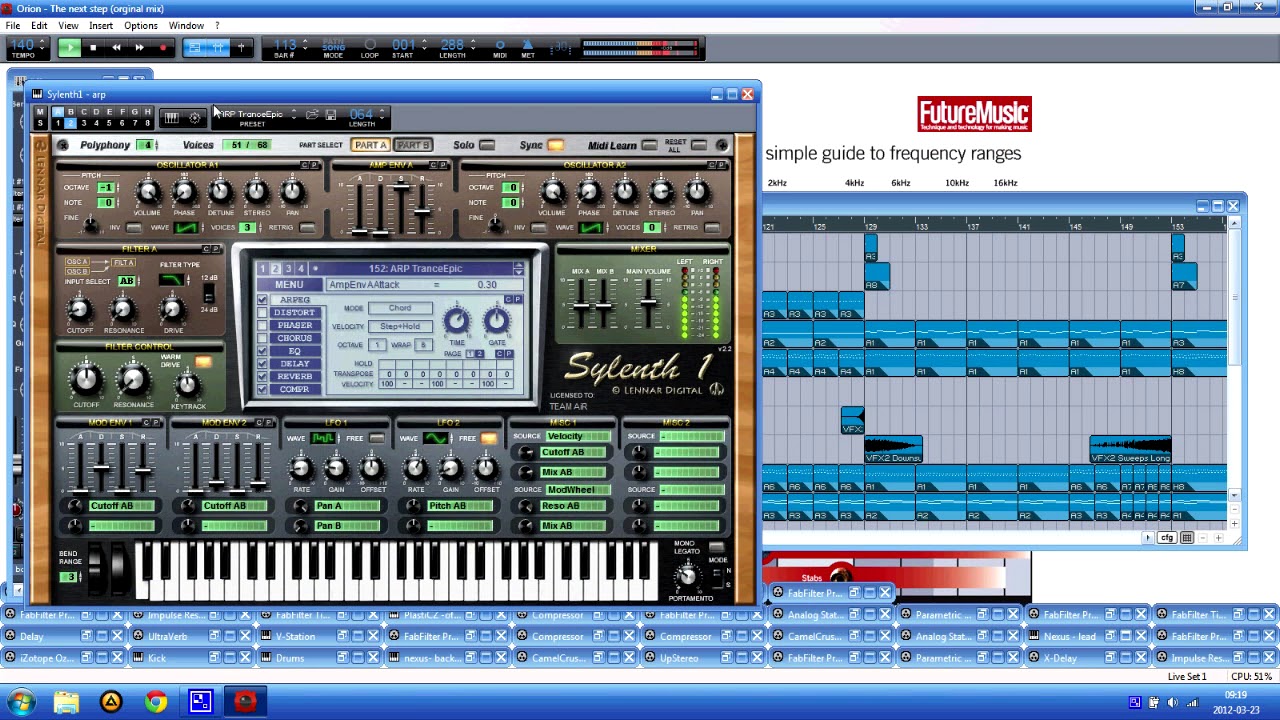Toggle the Metronome icon

tap(527, 46)
